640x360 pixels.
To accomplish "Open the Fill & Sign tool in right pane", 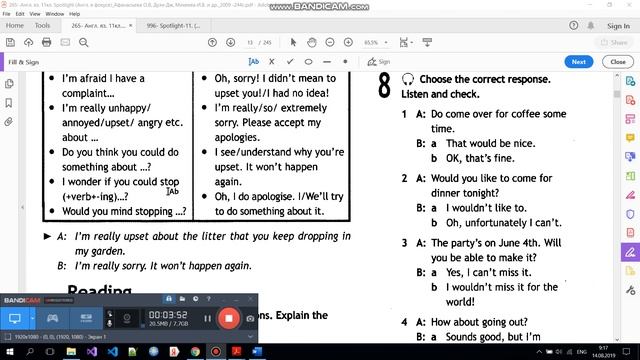I will click(x=630, y=252).
